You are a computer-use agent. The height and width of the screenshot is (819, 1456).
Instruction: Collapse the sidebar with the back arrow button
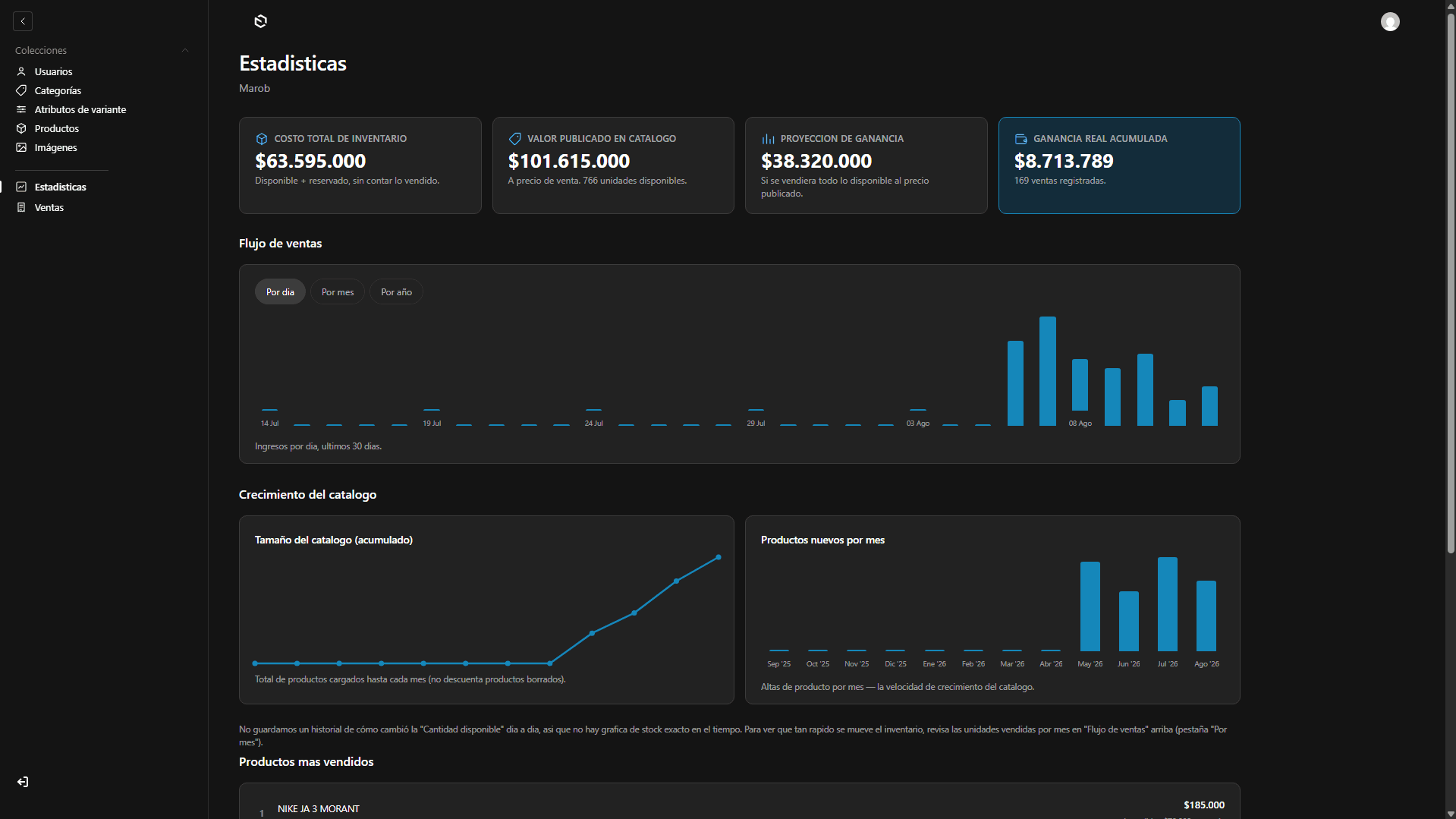click(23, 21)
